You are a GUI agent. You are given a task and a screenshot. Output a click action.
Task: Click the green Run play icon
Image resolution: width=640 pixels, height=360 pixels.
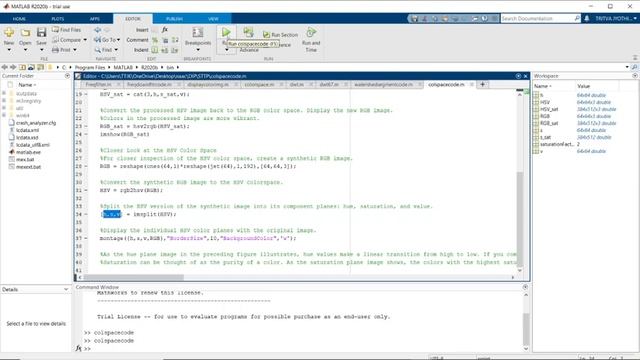click(x=226, y=32)
